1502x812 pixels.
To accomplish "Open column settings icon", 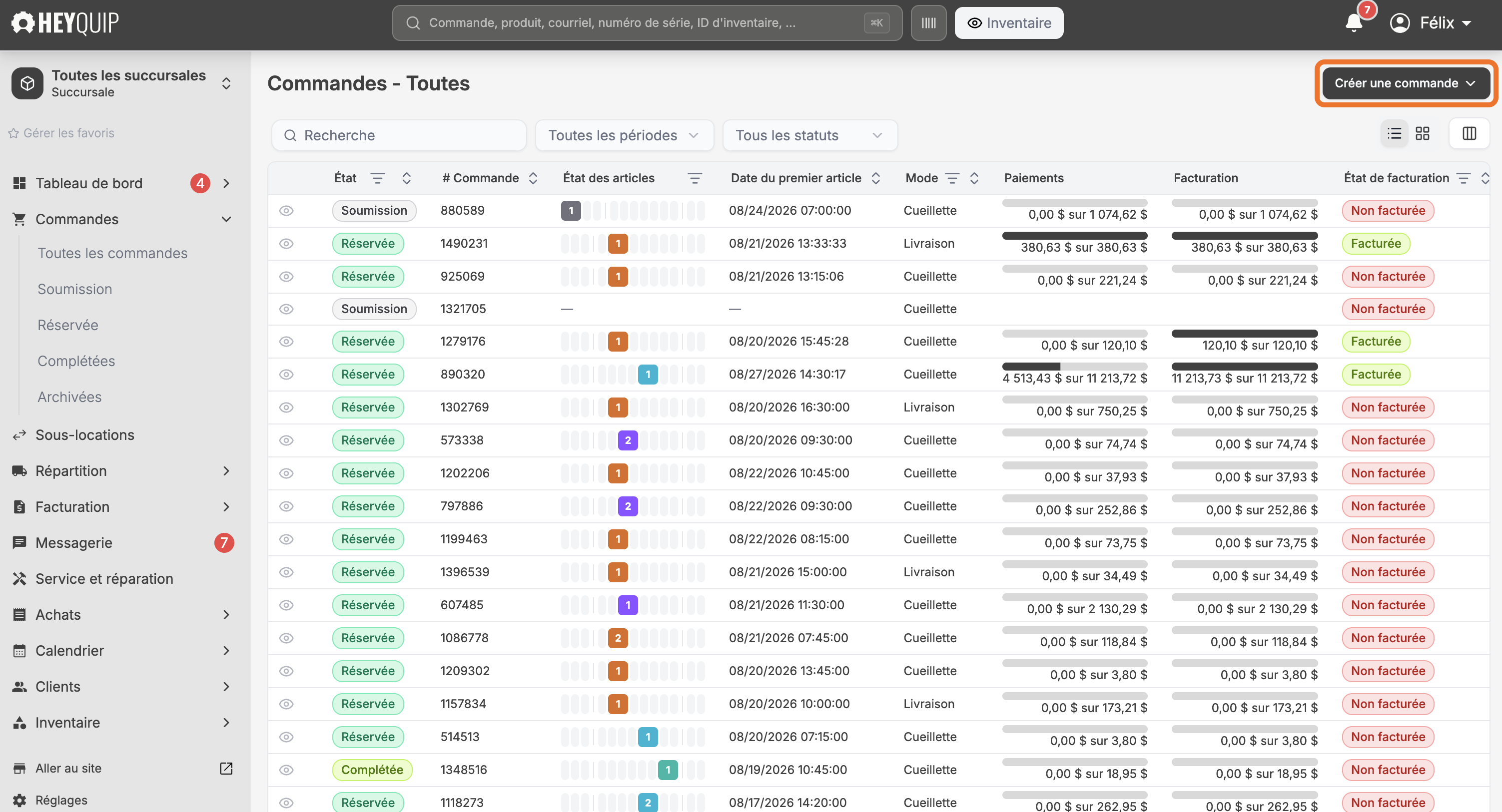I will point(1469,133).
